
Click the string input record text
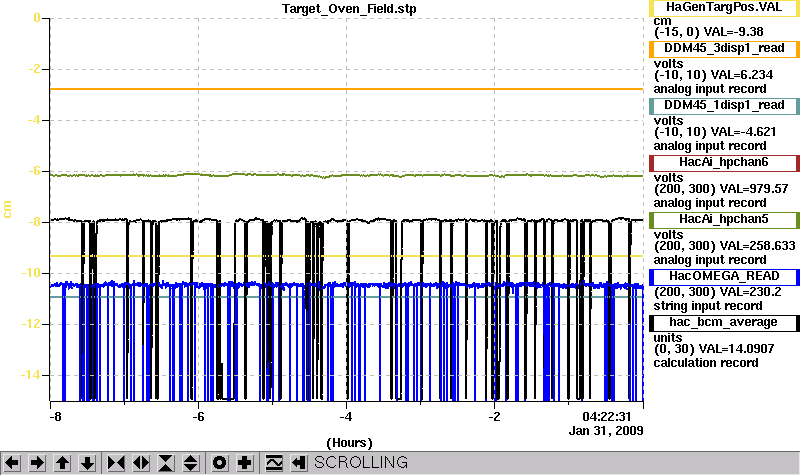click(708, 306)
